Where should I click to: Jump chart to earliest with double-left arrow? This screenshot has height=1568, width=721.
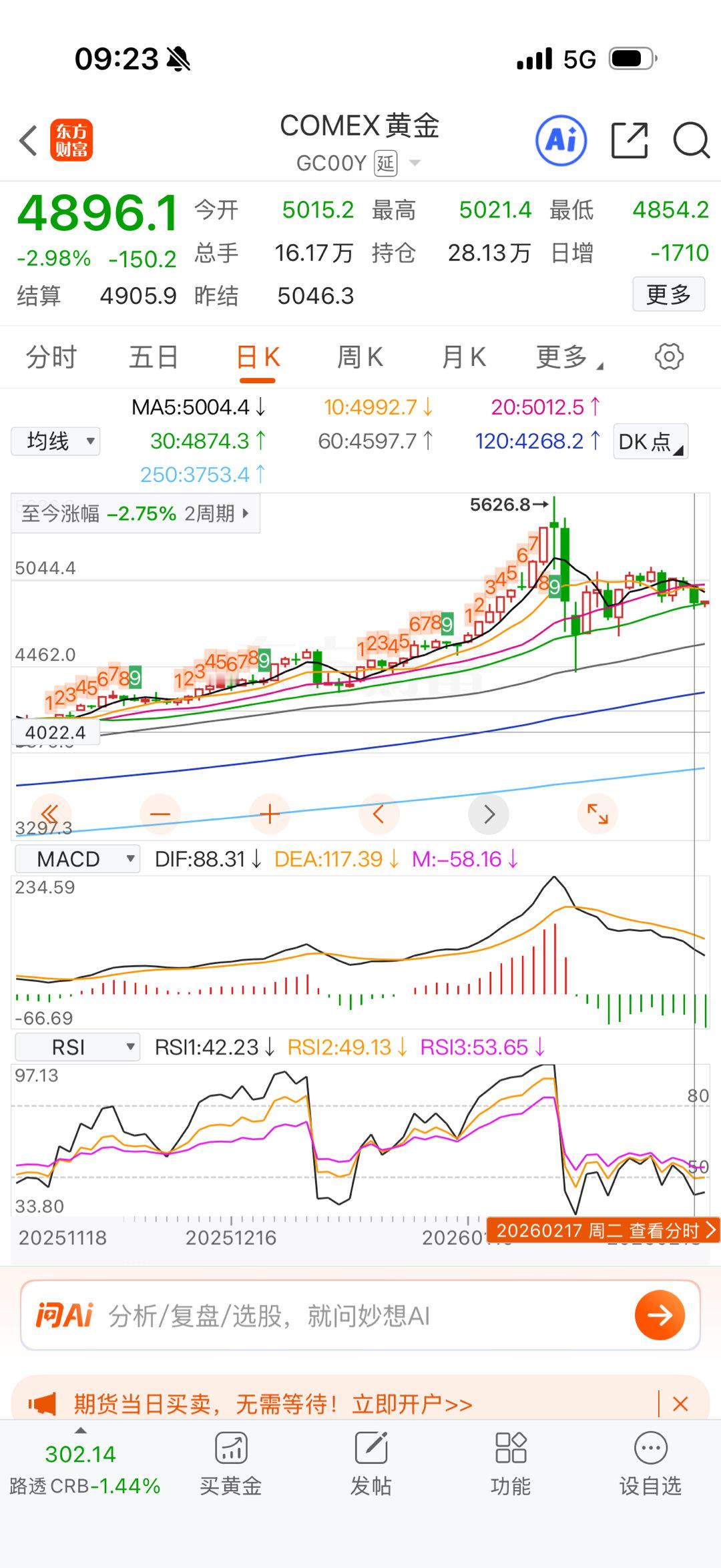[50, 814]
